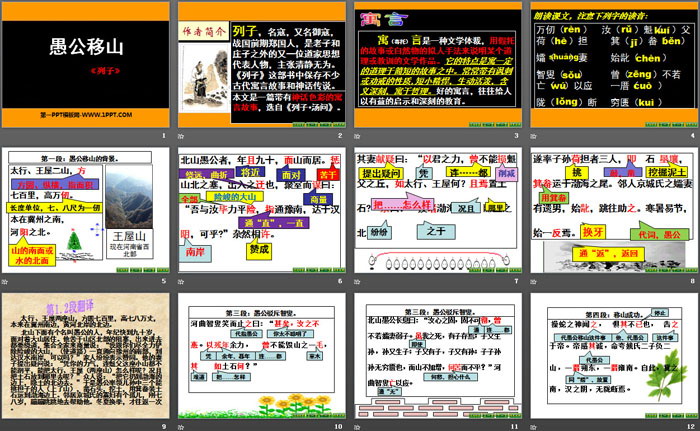
Task: Click animation star icon under slide 2
Action: 181,136
